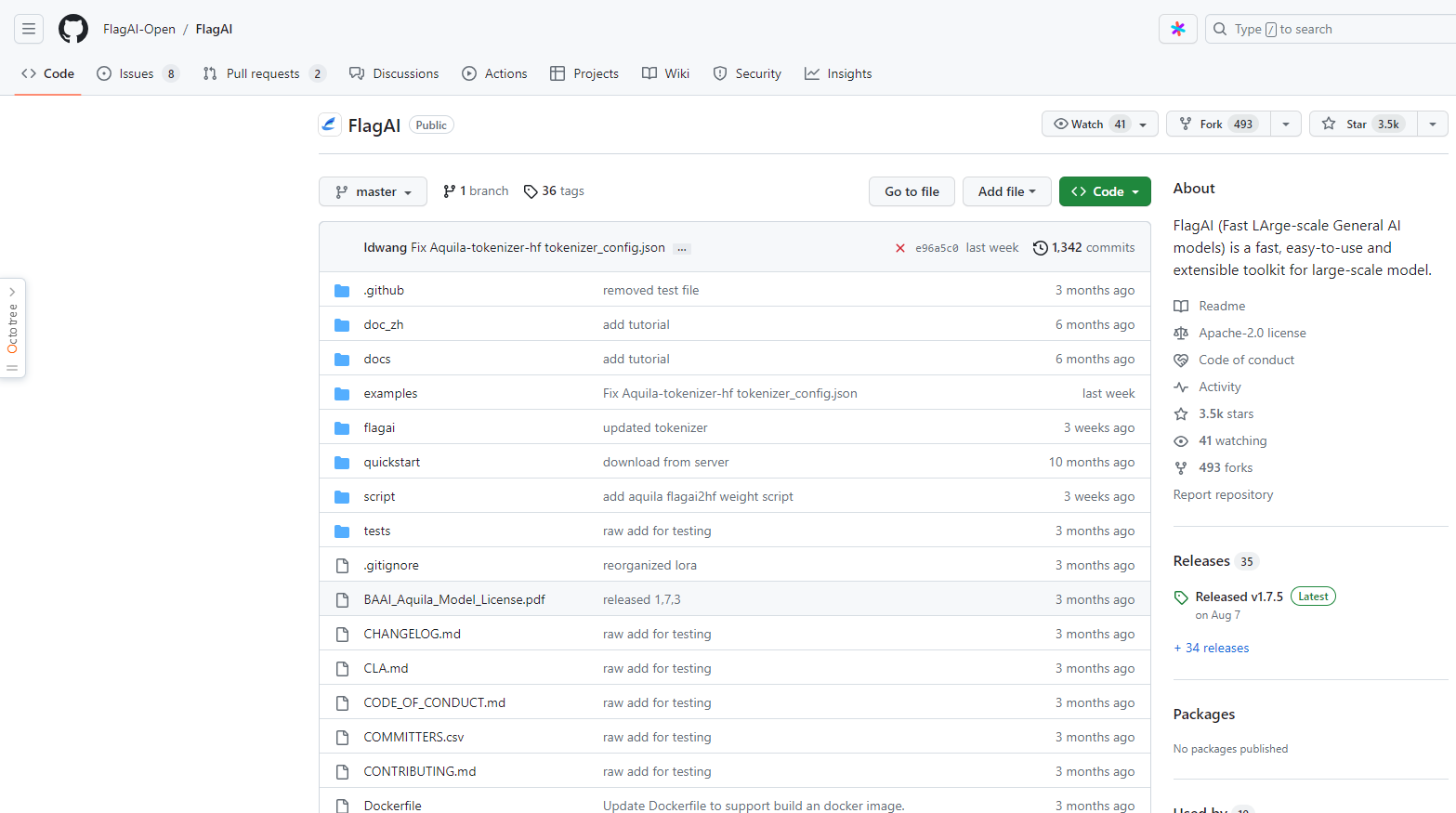Open the hamburger navigation menu
The height and width of the screenshot is (813, 1456).
click(29, 29)
